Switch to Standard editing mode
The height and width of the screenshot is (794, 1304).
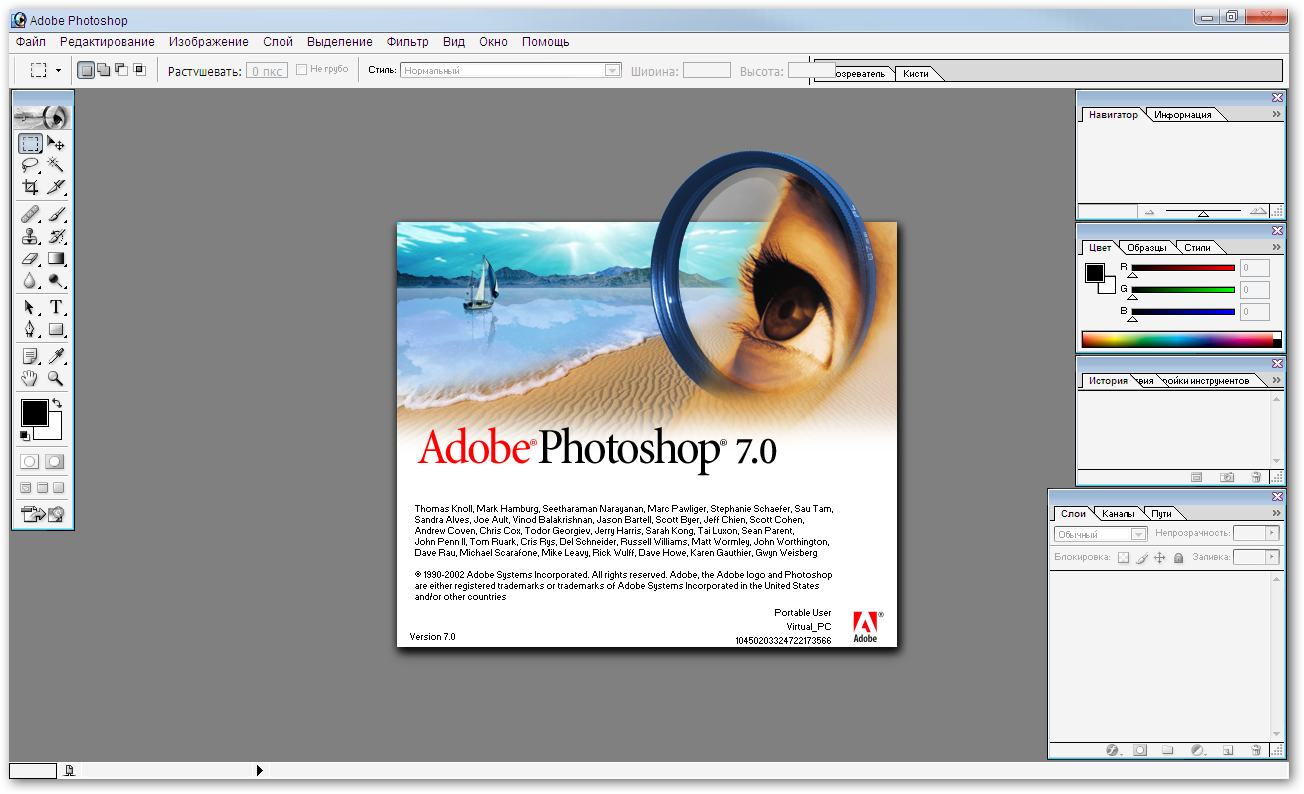pyautogui.click(x=30, y=462)
